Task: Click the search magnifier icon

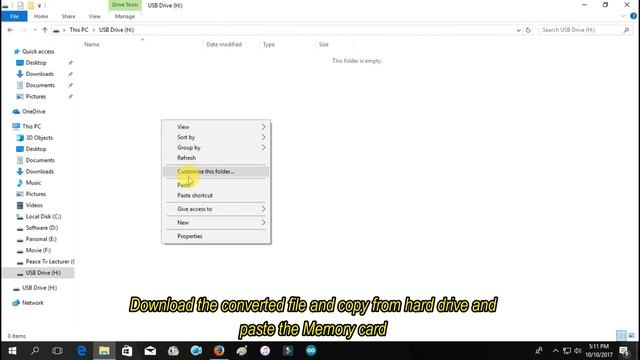Action: tap(626, 30)
